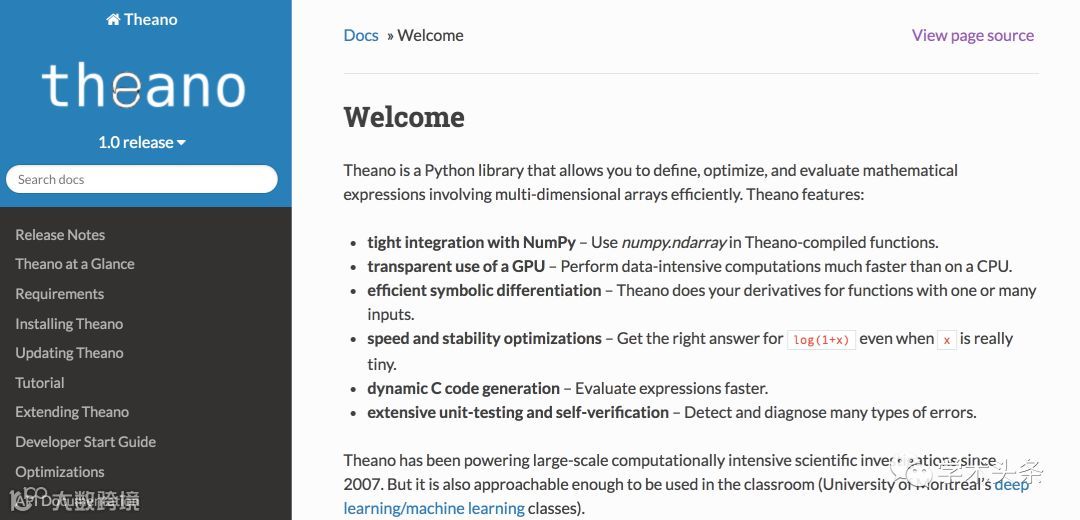Image resolution: width=1080 pixels, height=520 pixels.
Task: Open the Theano home link
Action: coord(142,19)
